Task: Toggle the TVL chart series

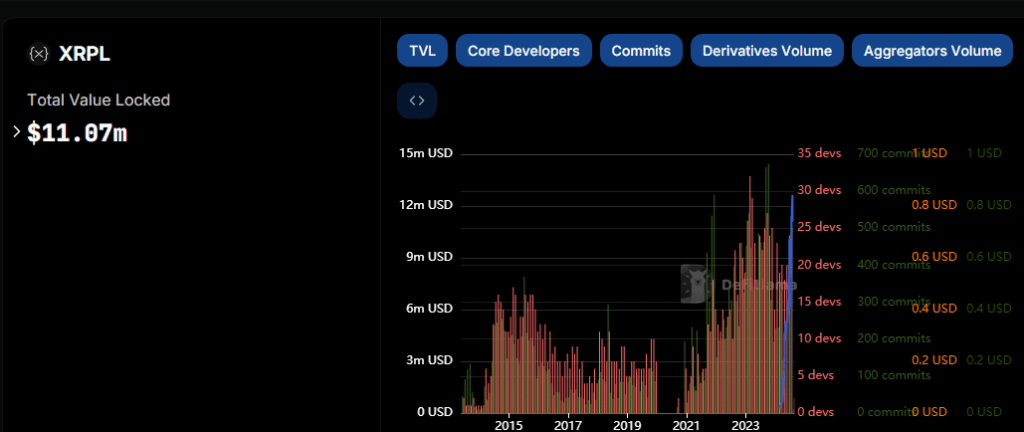Action: click(x=423, y=51)
